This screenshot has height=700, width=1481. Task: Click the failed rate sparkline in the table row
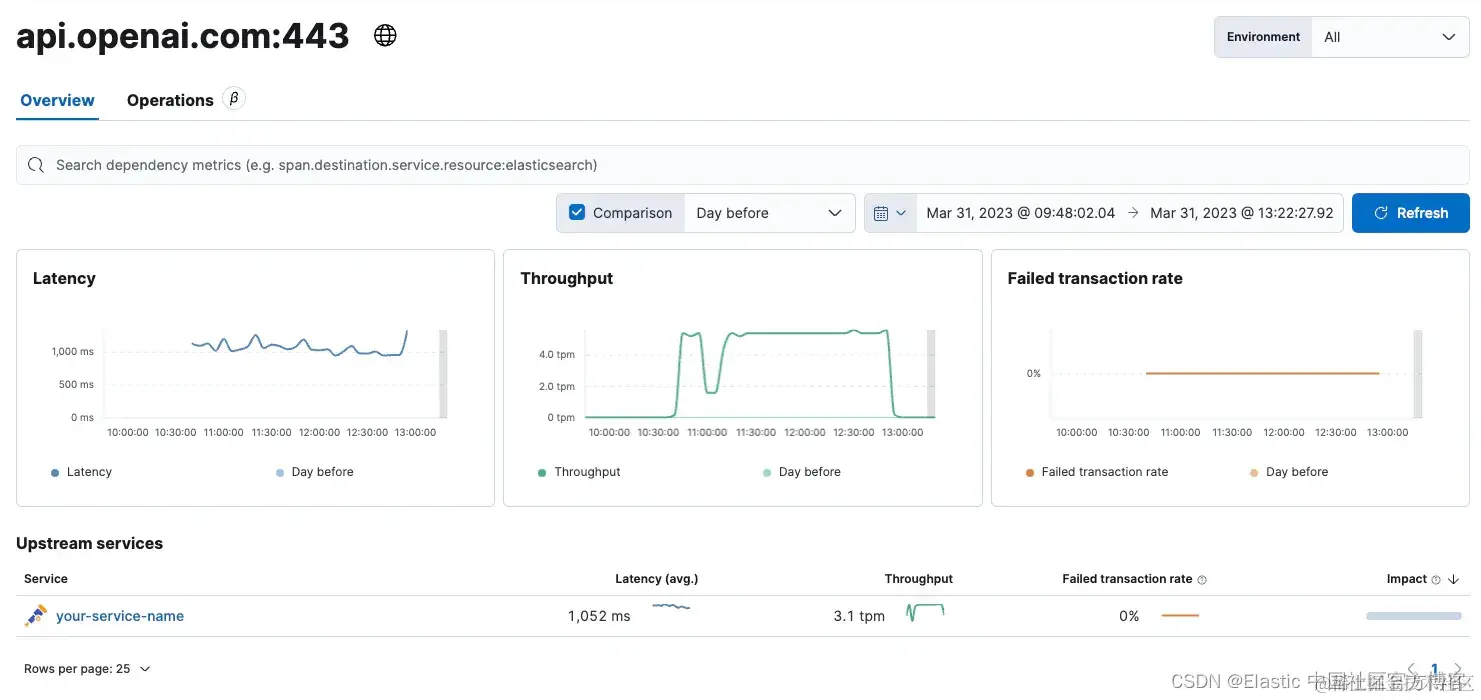click(1180, 615)
